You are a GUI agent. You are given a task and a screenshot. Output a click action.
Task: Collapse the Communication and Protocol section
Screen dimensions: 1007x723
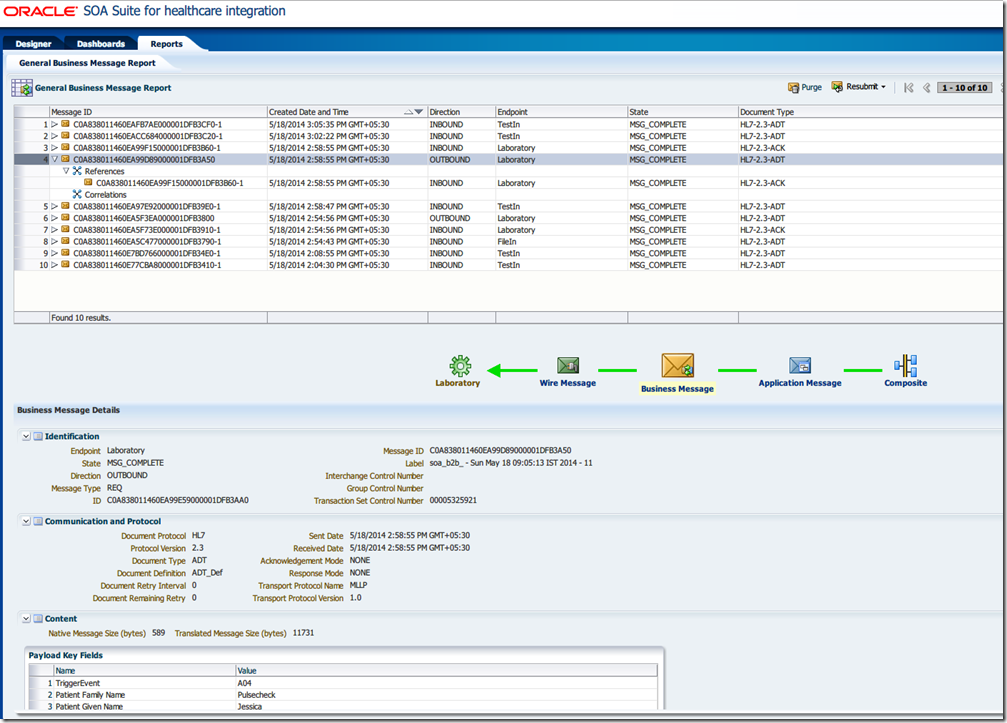pos(26,521)
